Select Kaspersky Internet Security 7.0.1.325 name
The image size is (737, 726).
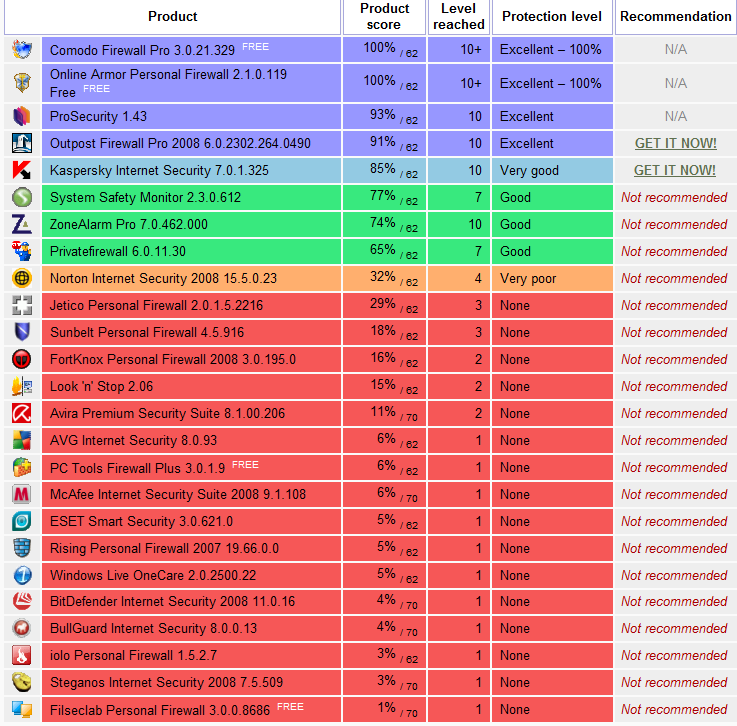click(x=159, y=170)
